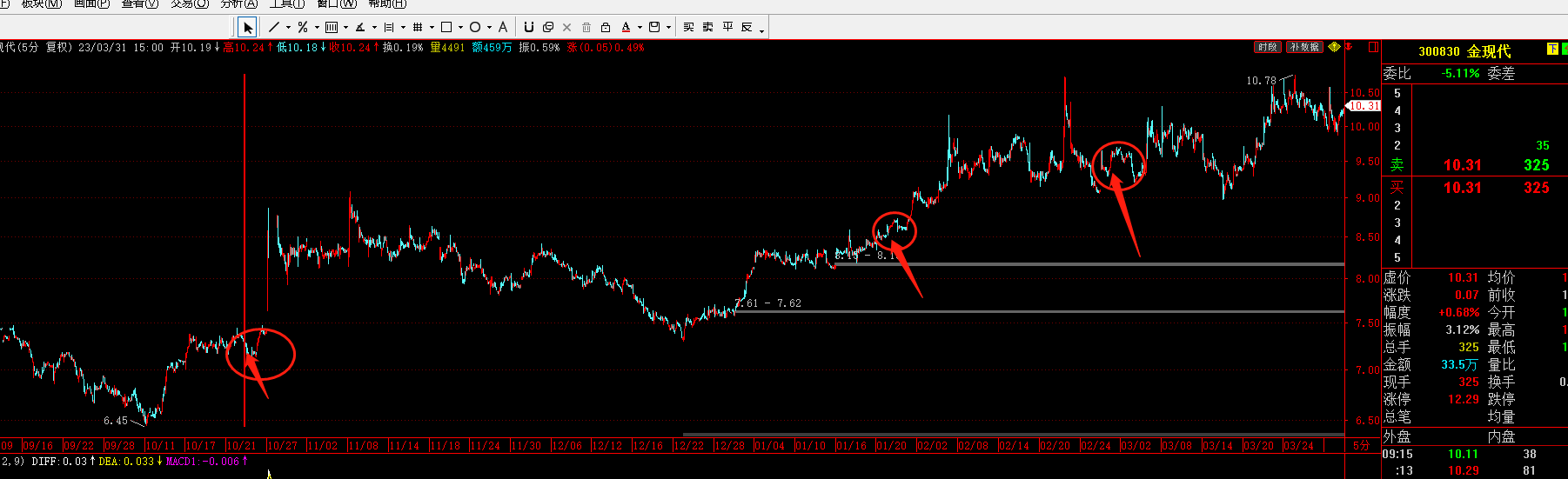1568x479 pixels.
Task: Toggle the magnet snap tool
Action: click(x=528, y=28)
